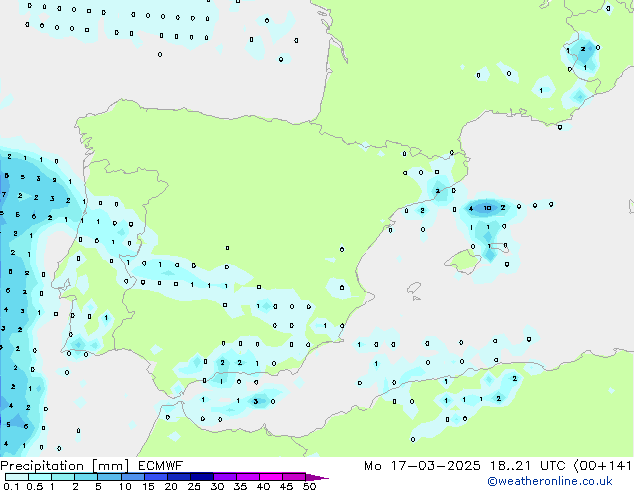Click the 0.1–0.5 mm lightest legend swatch
Viewport: 634px width, 490px height.
tap(17, 477)
